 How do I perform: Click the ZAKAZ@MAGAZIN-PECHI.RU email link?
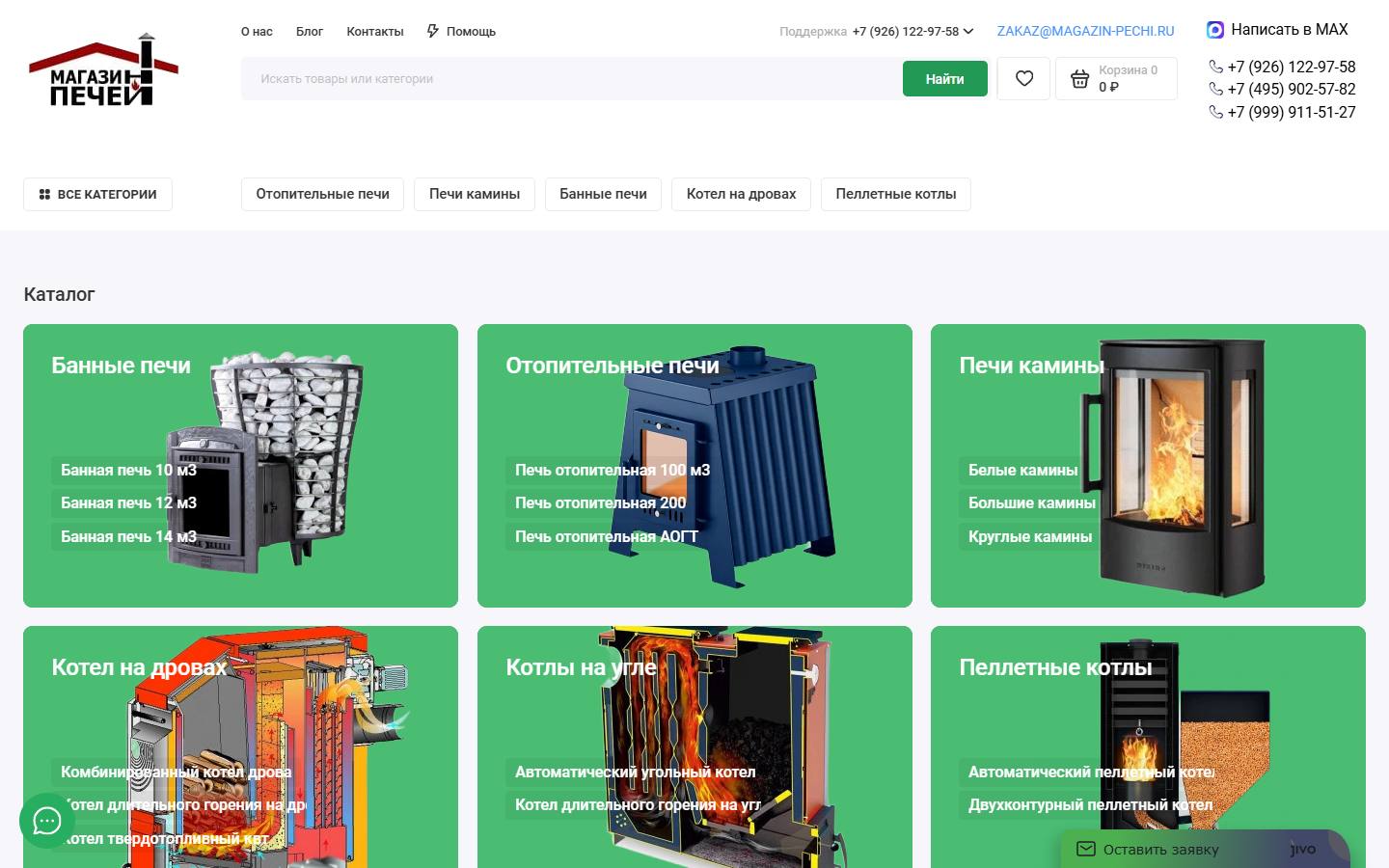[x=1086, y=32]
